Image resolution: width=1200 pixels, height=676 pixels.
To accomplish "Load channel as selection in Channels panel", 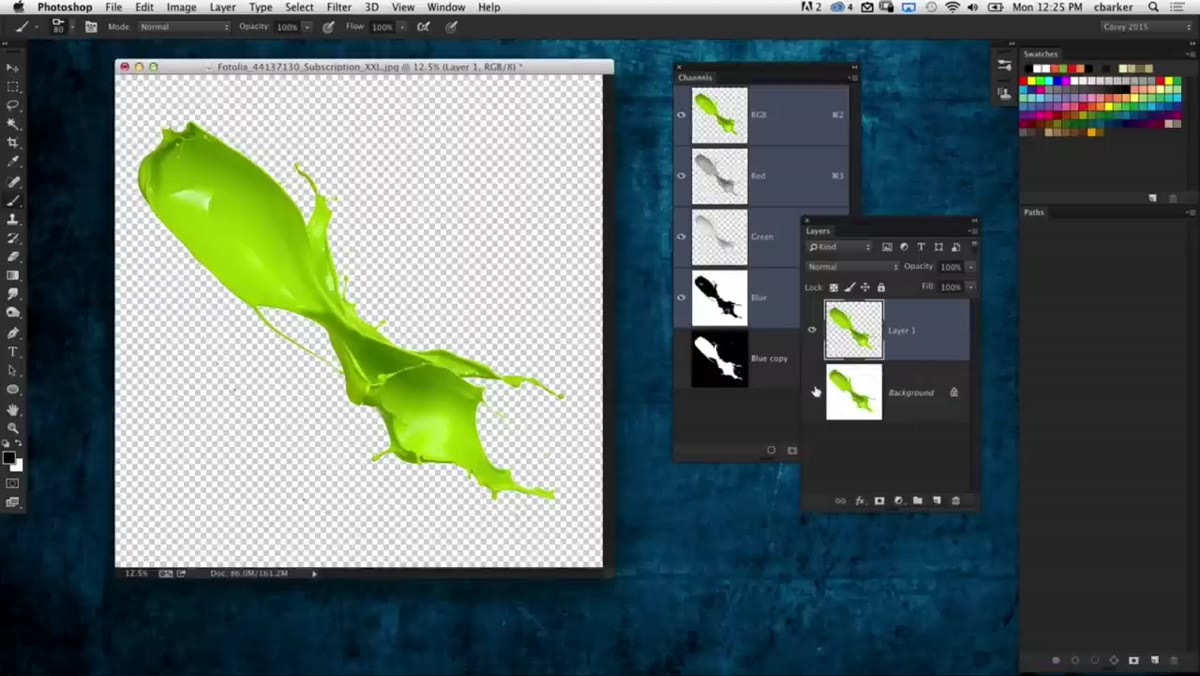I will click(x=771, y=450).
